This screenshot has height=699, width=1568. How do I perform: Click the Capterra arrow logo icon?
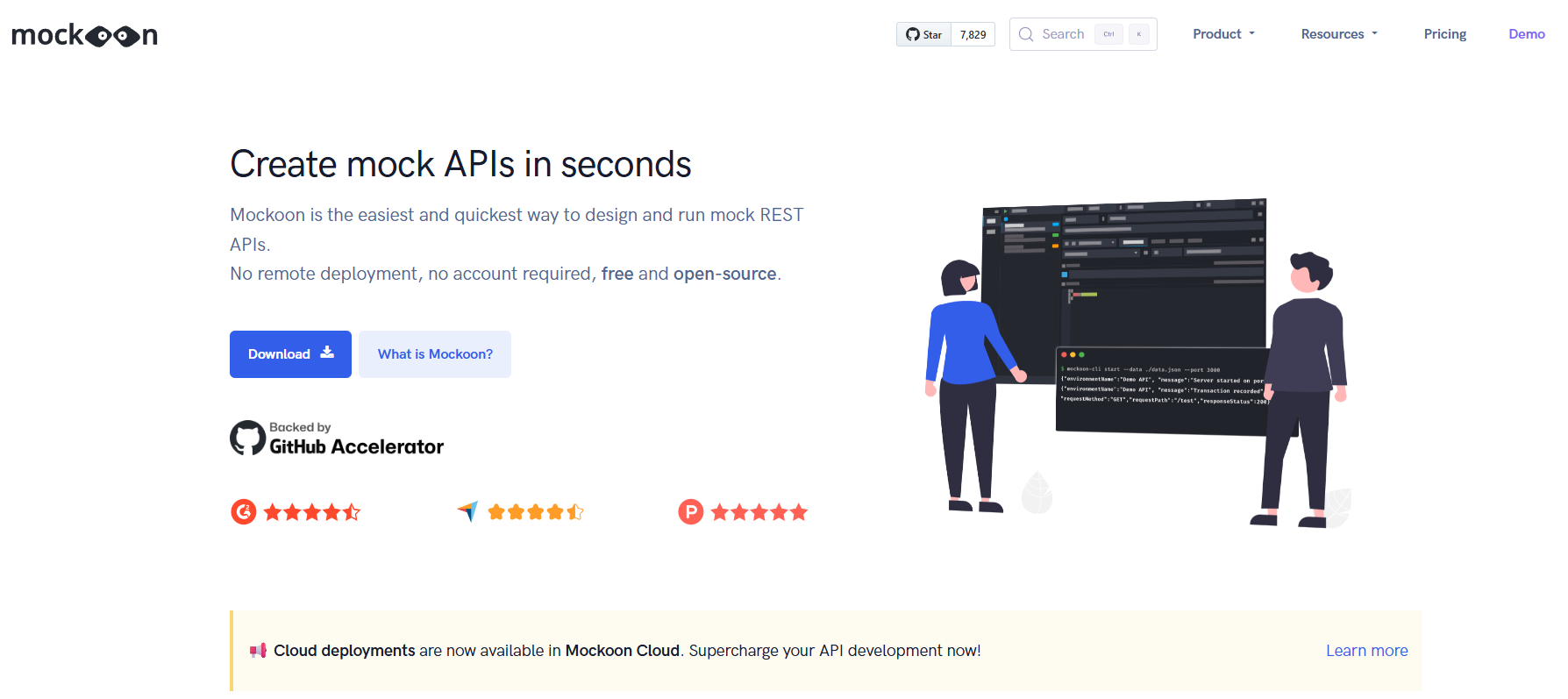point(468,511)
